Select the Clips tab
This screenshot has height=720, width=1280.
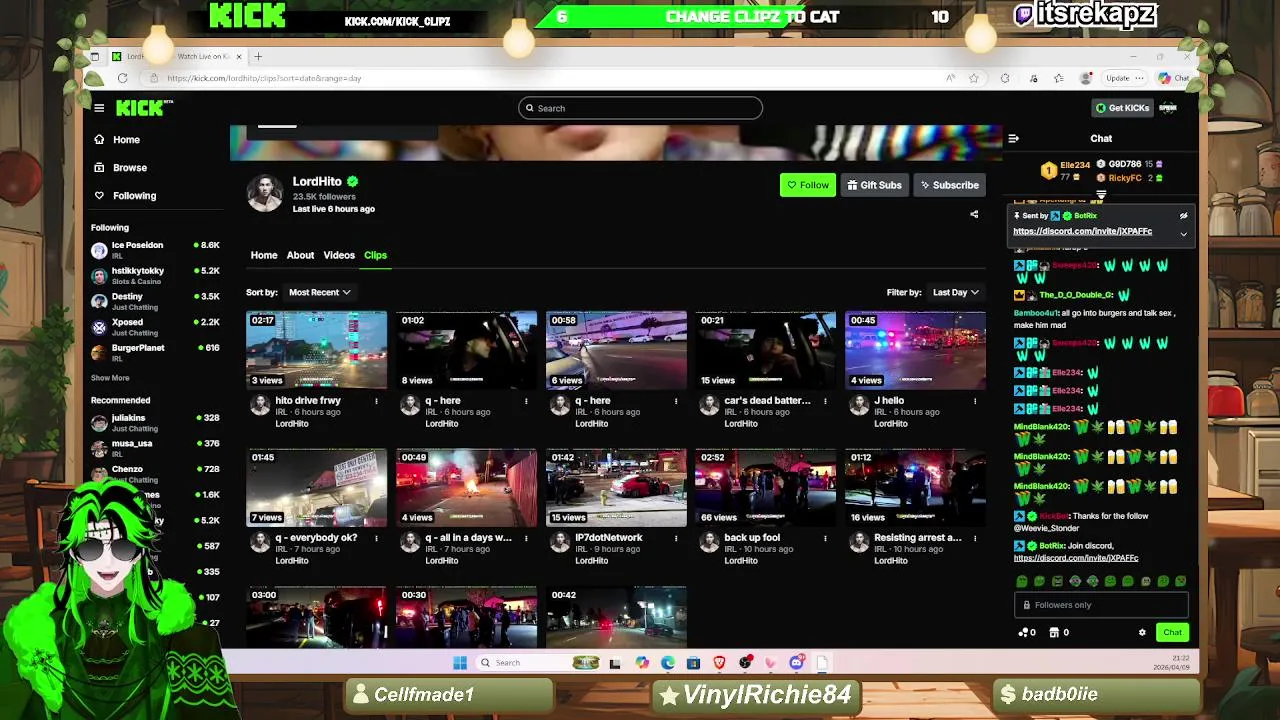pyautogui.click(x=375, y=255)
